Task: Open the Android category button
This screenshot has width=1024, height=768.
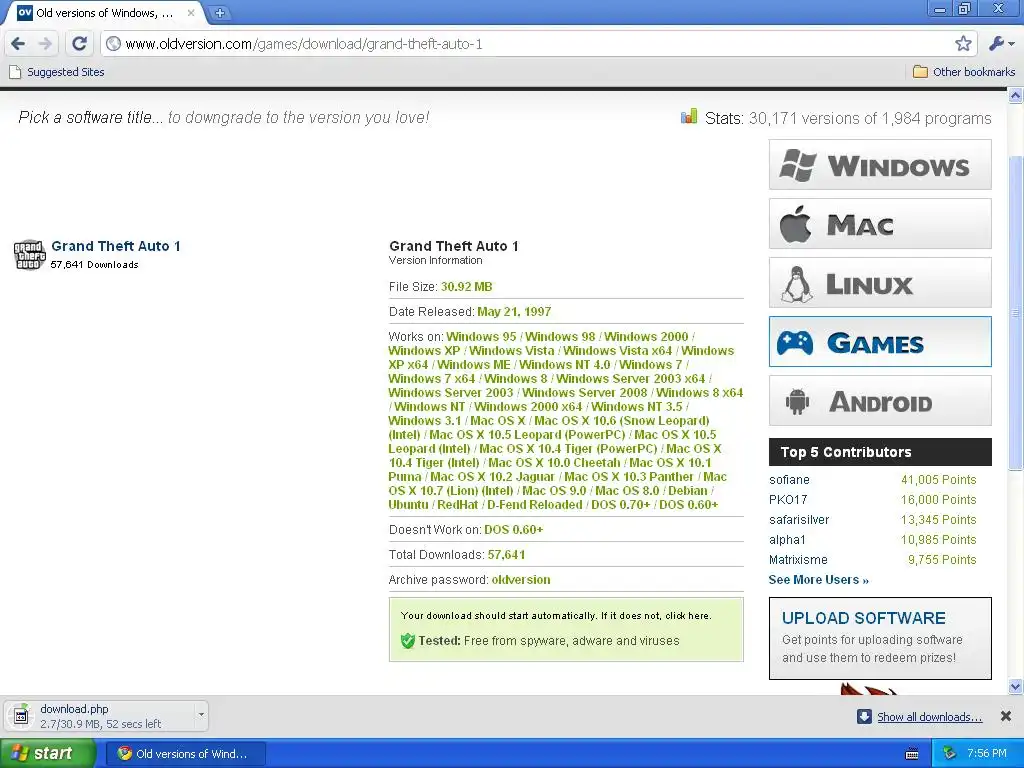Action: point(880,400)
